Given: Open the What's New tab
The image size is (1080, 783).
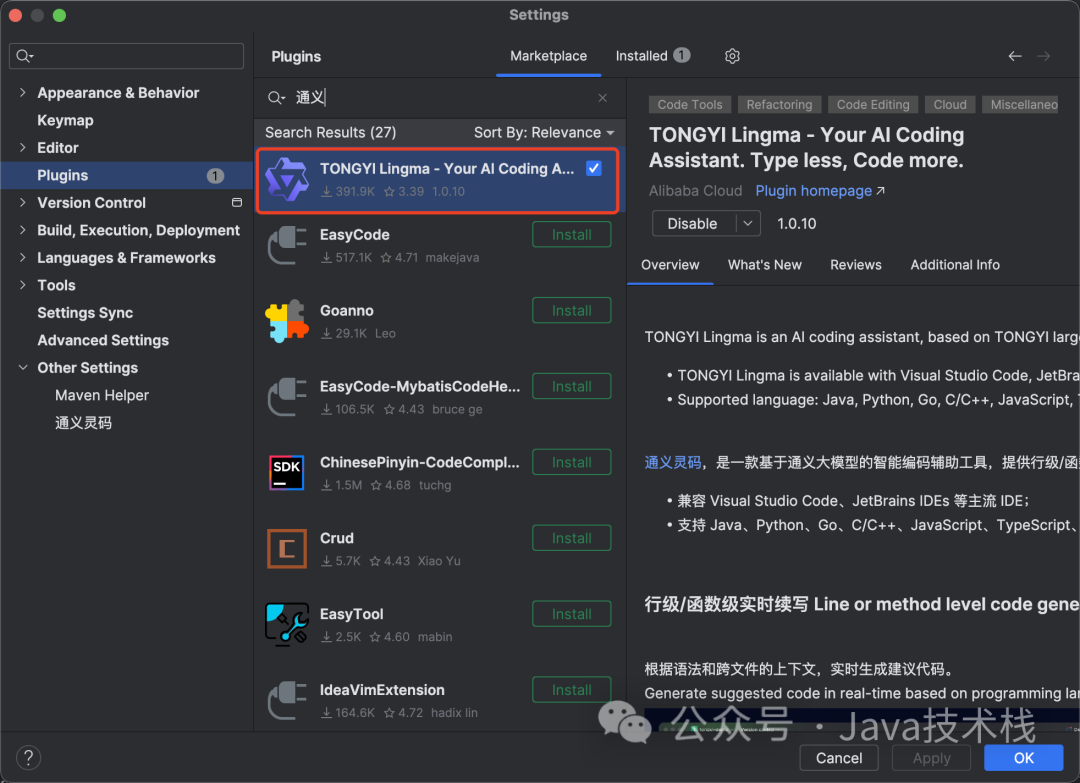Looking at the screenshot, I should [765, 264].
